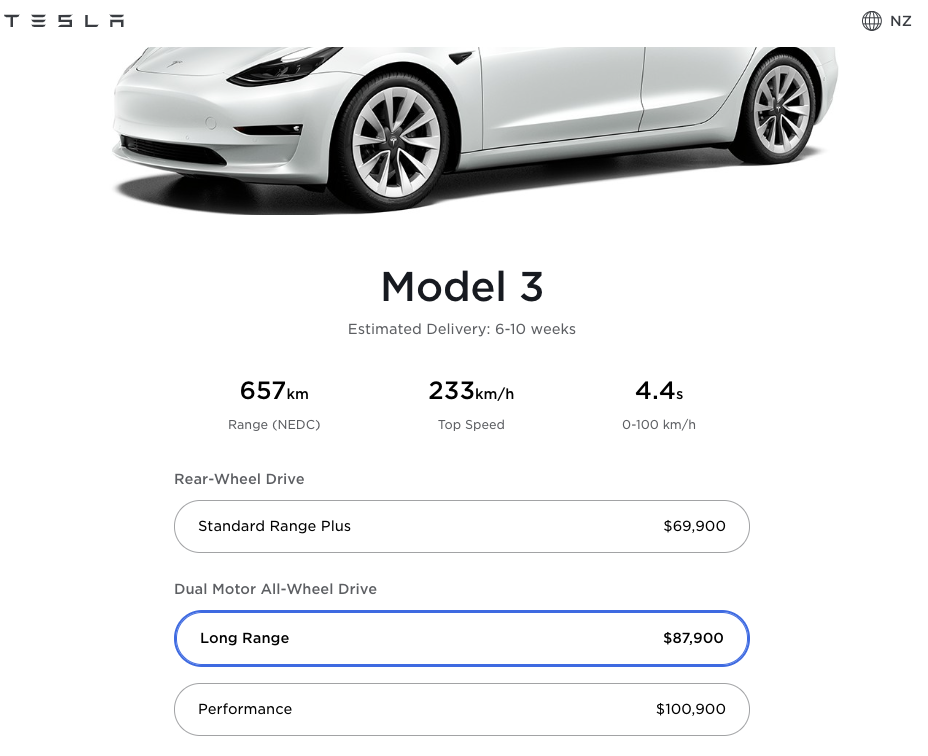Image resolution: width=928 pixels, height=756 pixels.
Task: Click the Rear-Wheel Drive section label
Action: 239,479
